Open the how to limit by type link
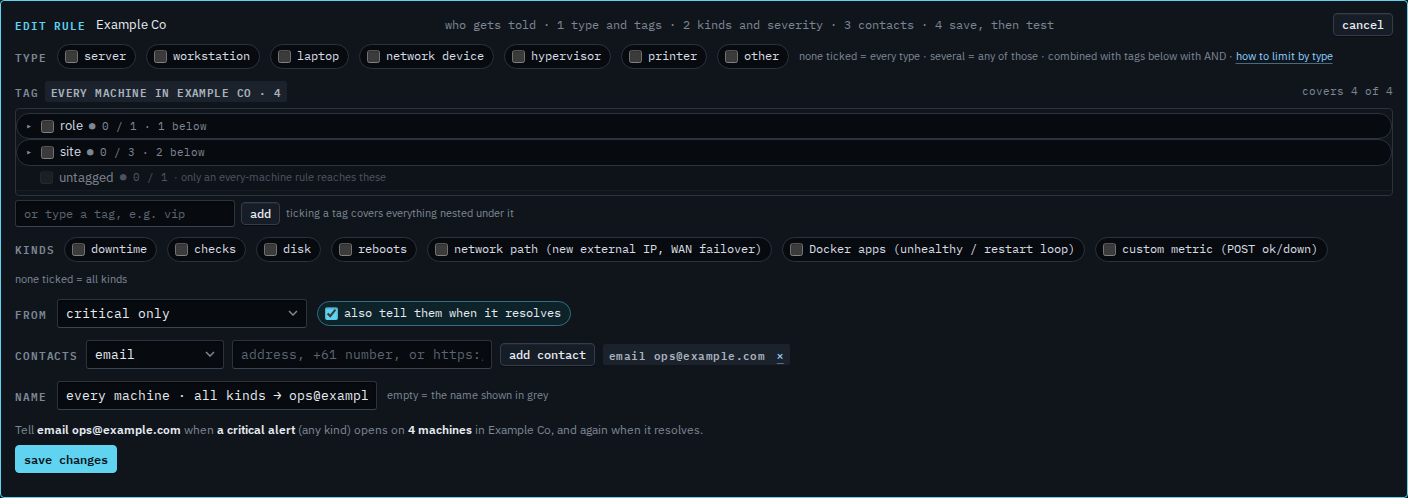This screenshot has height=498, width=1408. 1284,57
